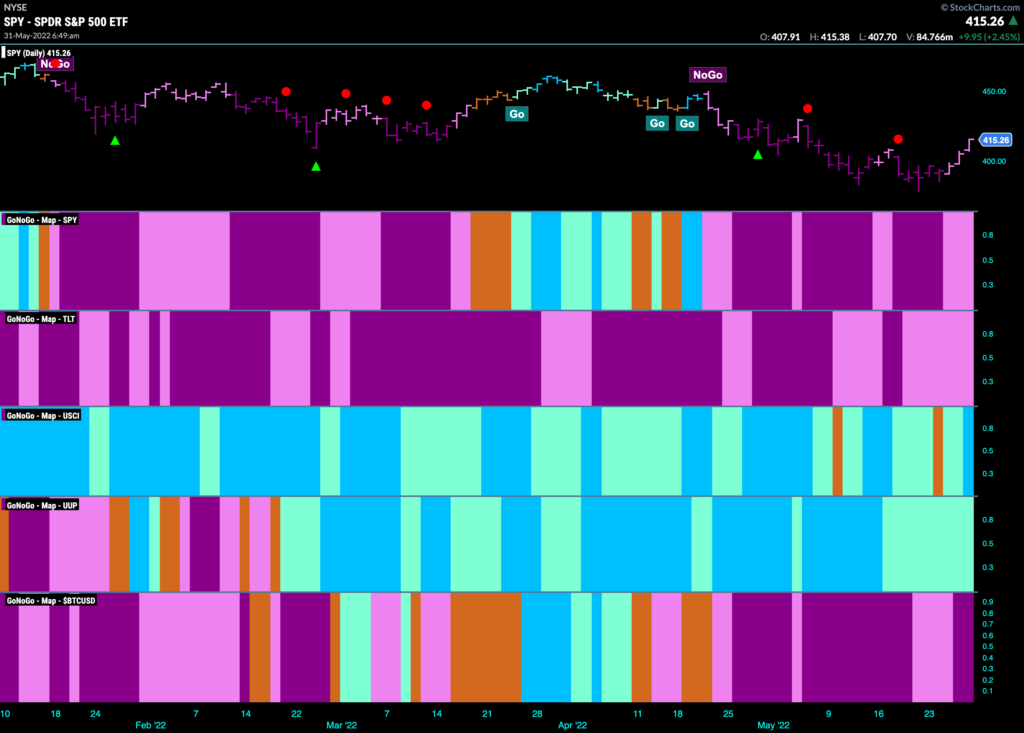Click the '23' date axis label

click(929, 713)
